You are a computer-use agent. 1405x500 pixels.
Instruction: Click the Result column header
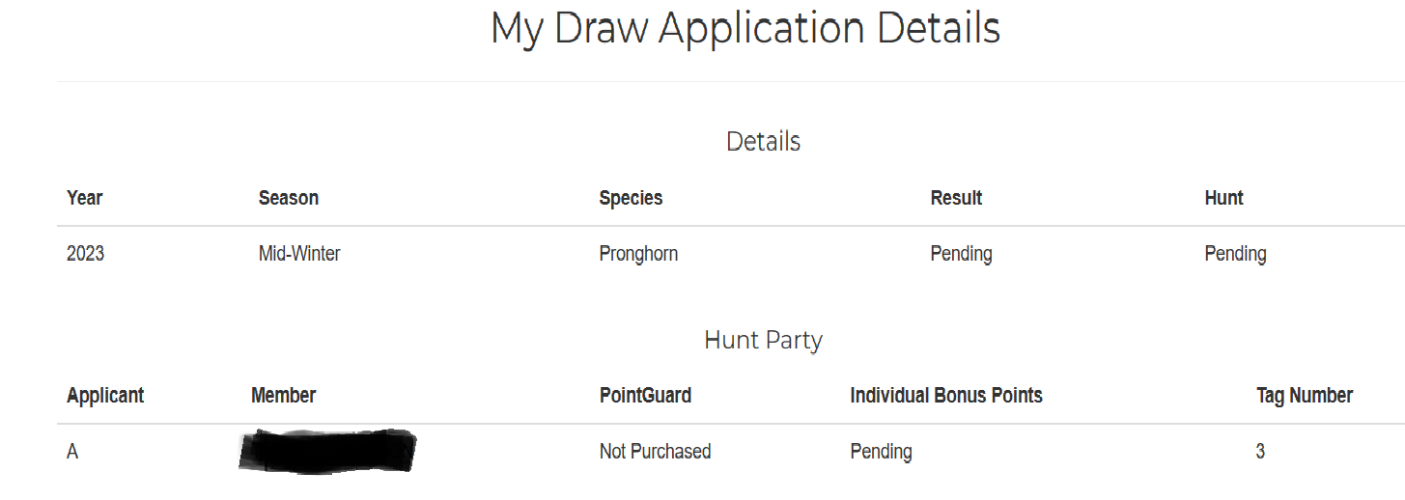tap(956, 198)
